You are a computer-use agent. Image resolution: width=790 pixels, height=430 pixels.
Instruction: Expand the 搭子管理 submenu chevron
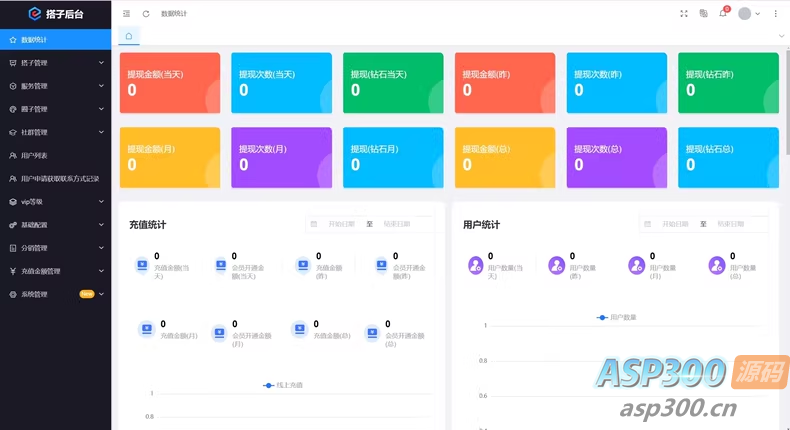point(101,63)
